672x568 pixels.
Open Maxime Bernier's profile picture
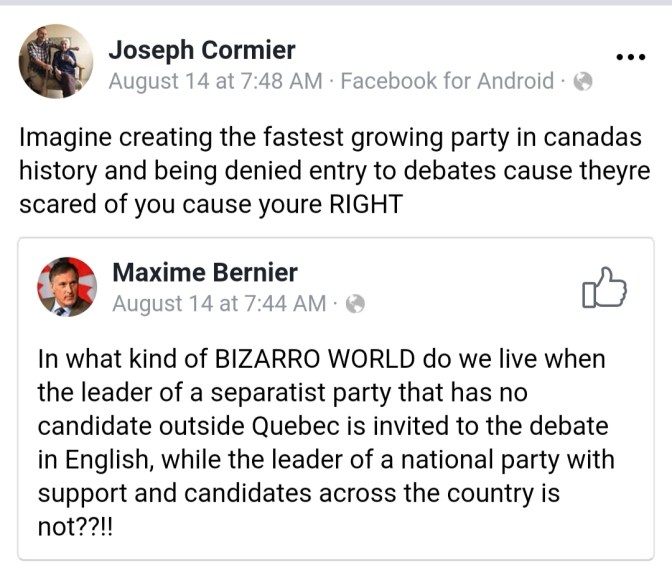point(67,287)
